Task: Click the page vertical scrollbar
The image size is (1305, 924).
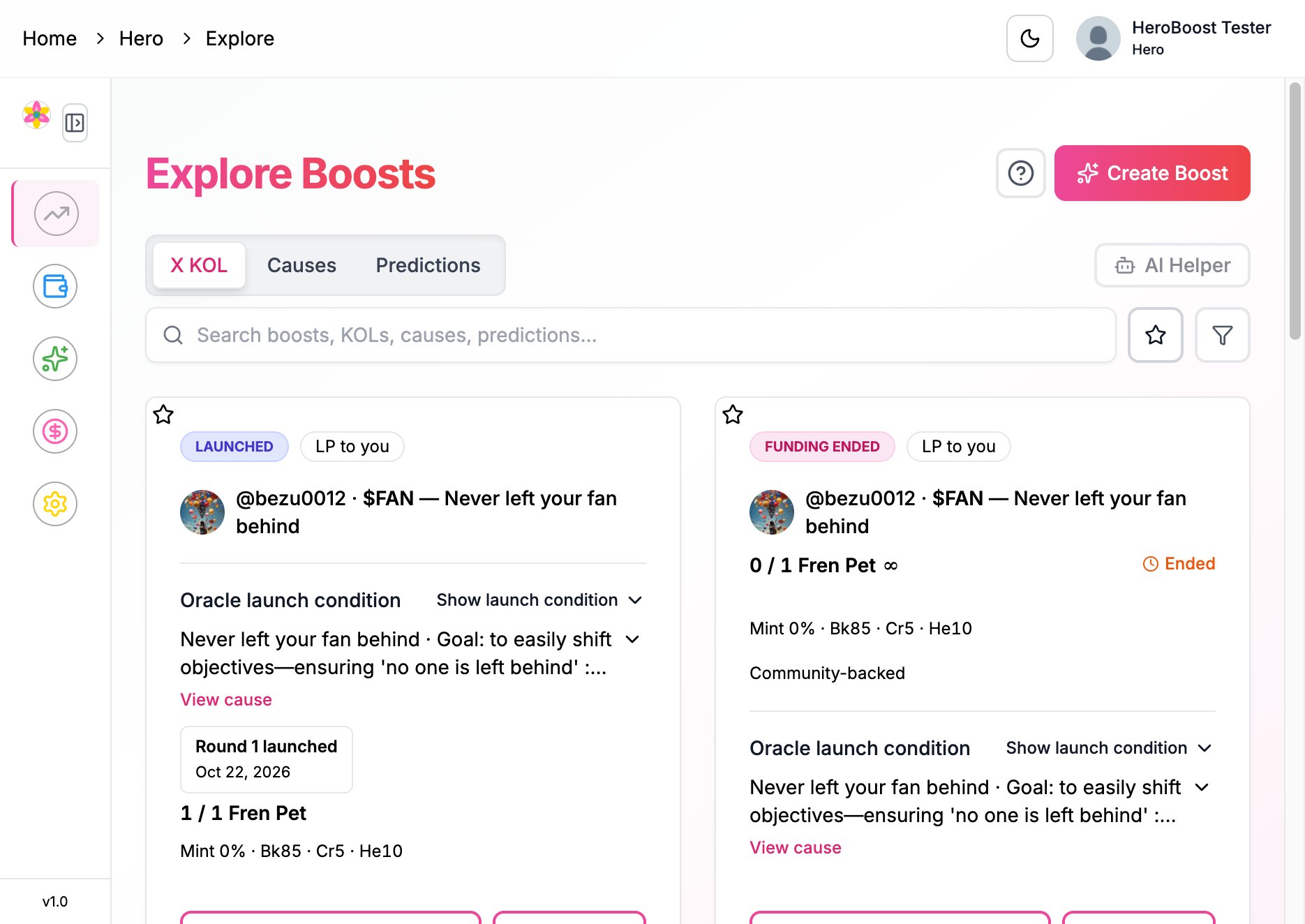Action: click(x=1295, y=211)
